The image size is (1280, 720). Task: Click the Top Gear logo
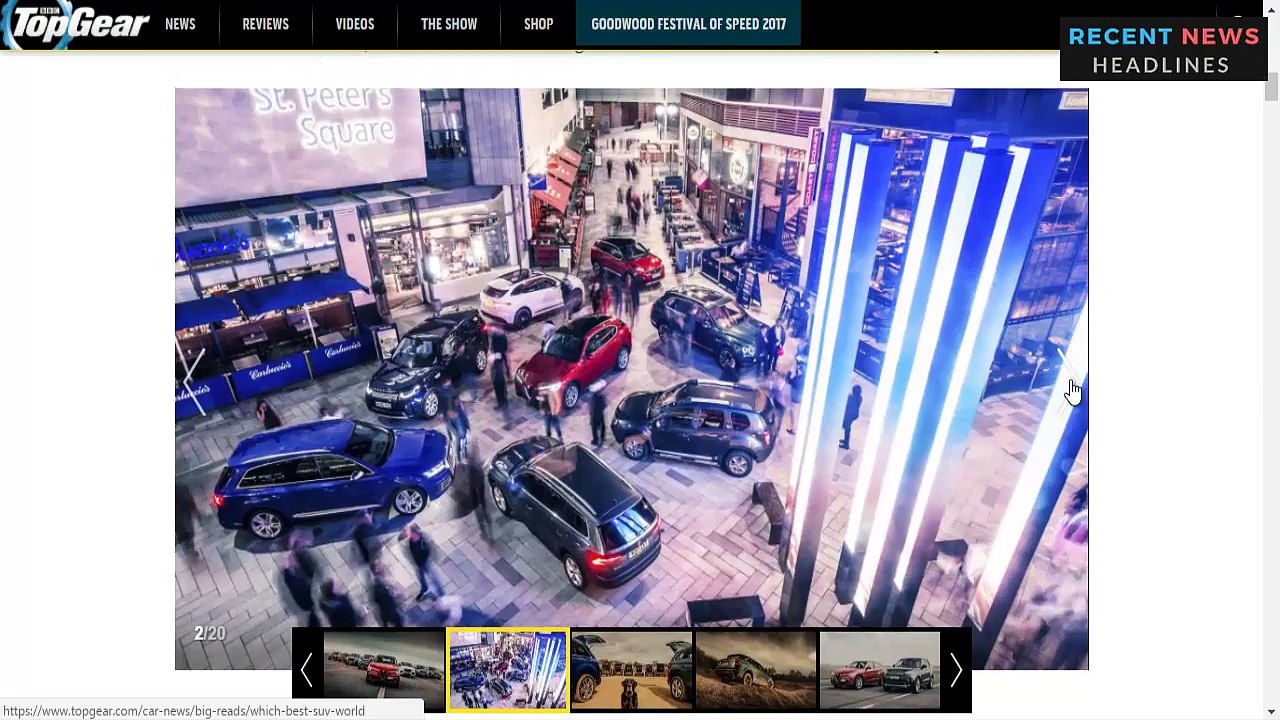pyautogui.click(x=75, y=24)
